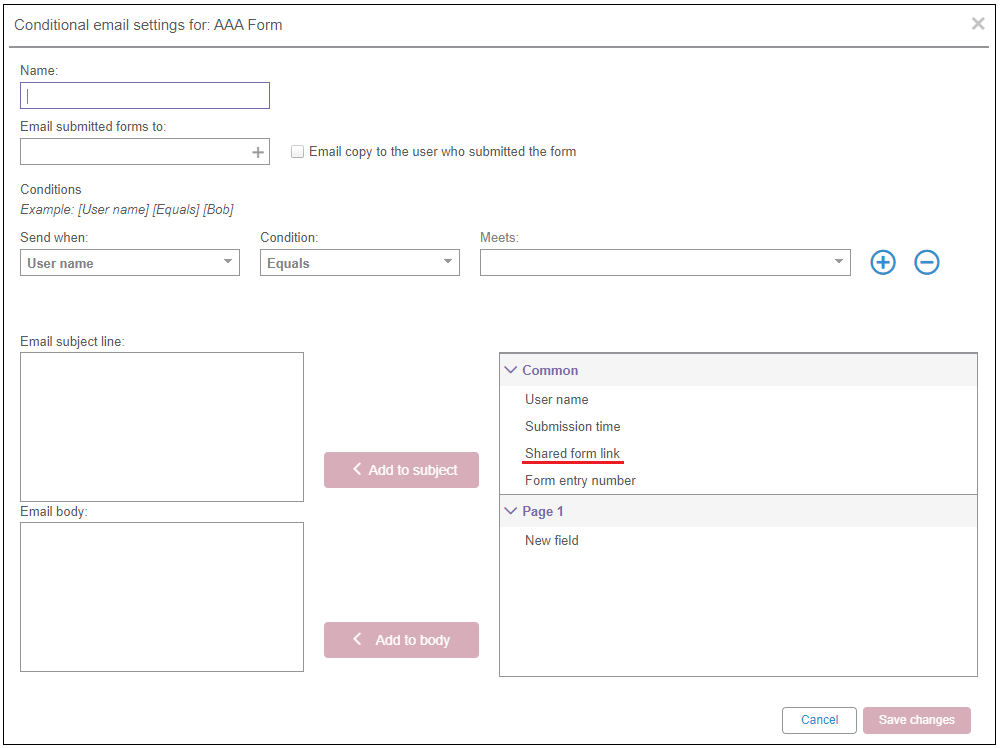Close the conditional email settings dialog

(978, 24)
